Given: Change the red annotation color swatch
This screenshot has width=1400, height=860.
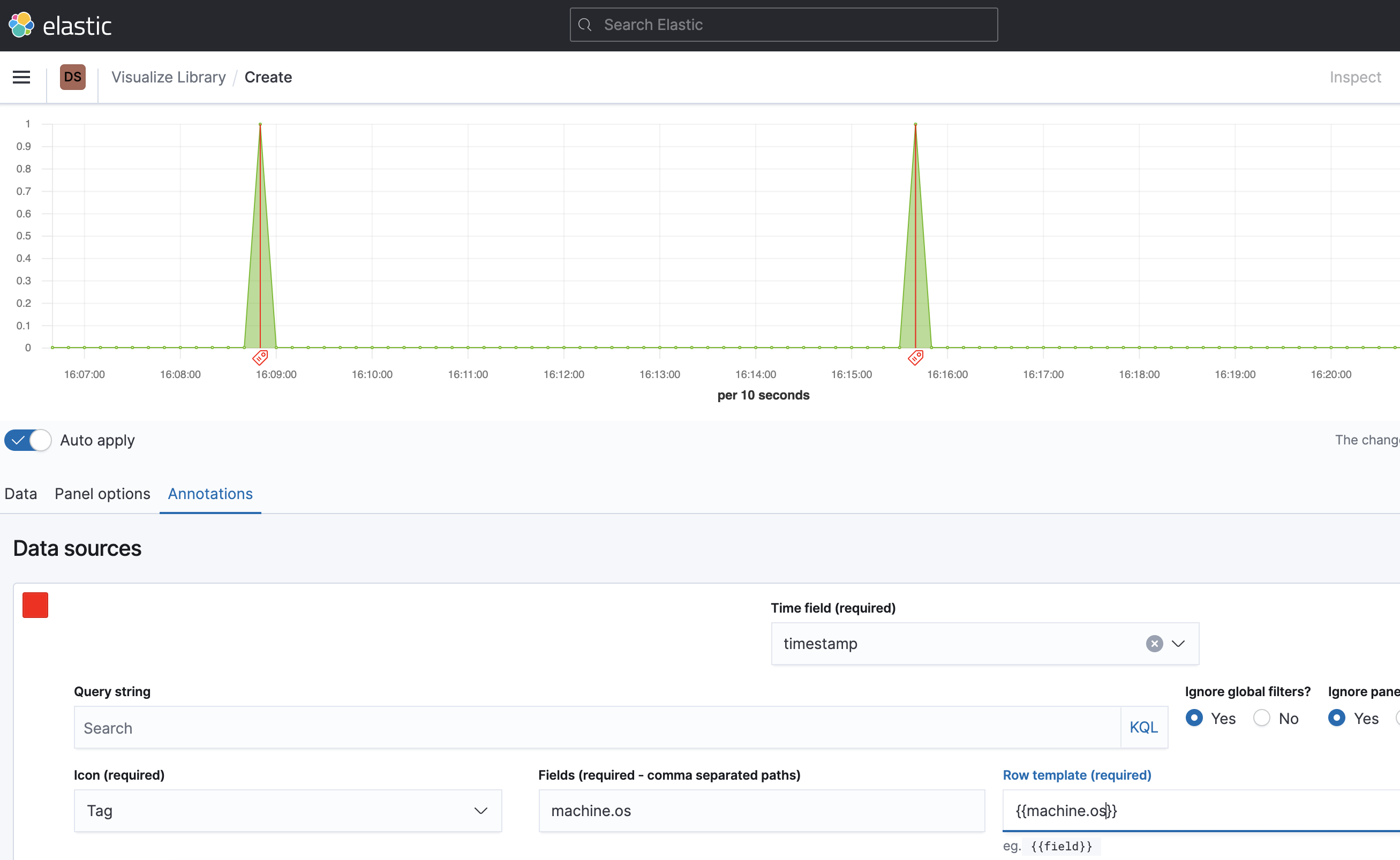Looking at the screenshot, I should pos(35,605).
